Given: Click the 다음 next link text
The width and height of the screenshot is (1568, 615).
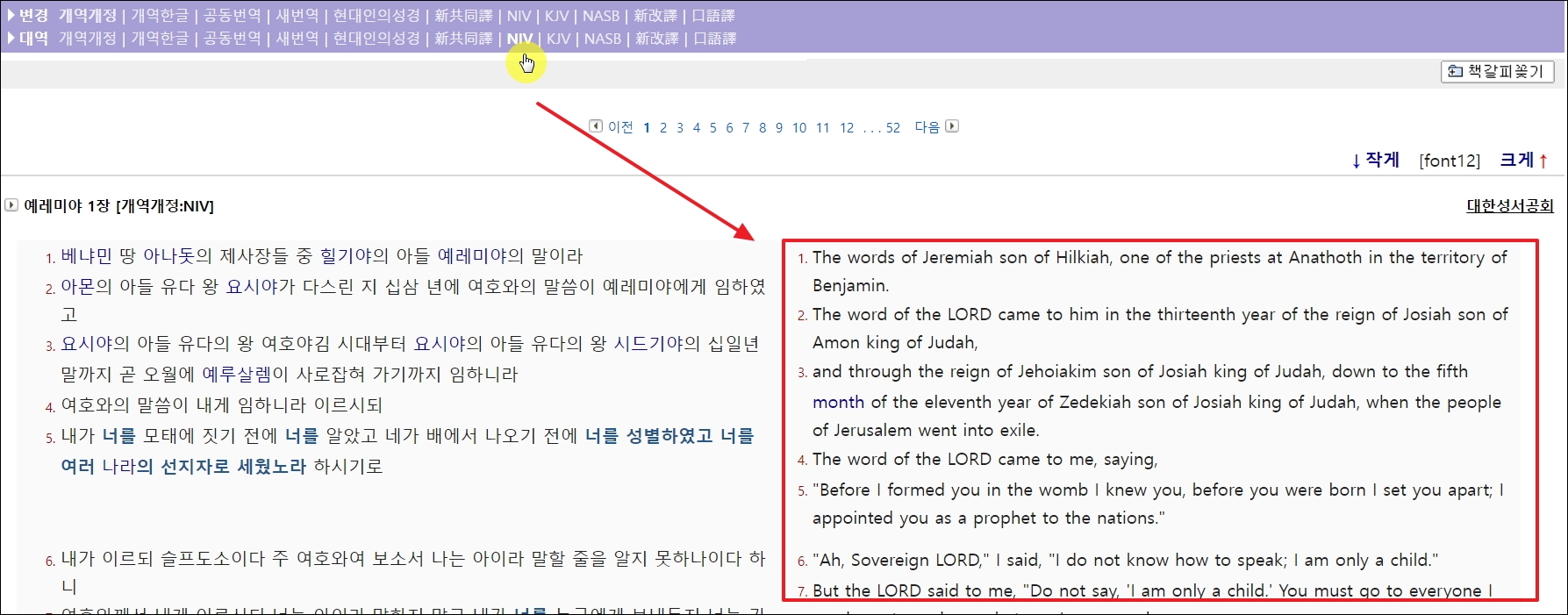Looking at the screenshot, I should 927,127.
